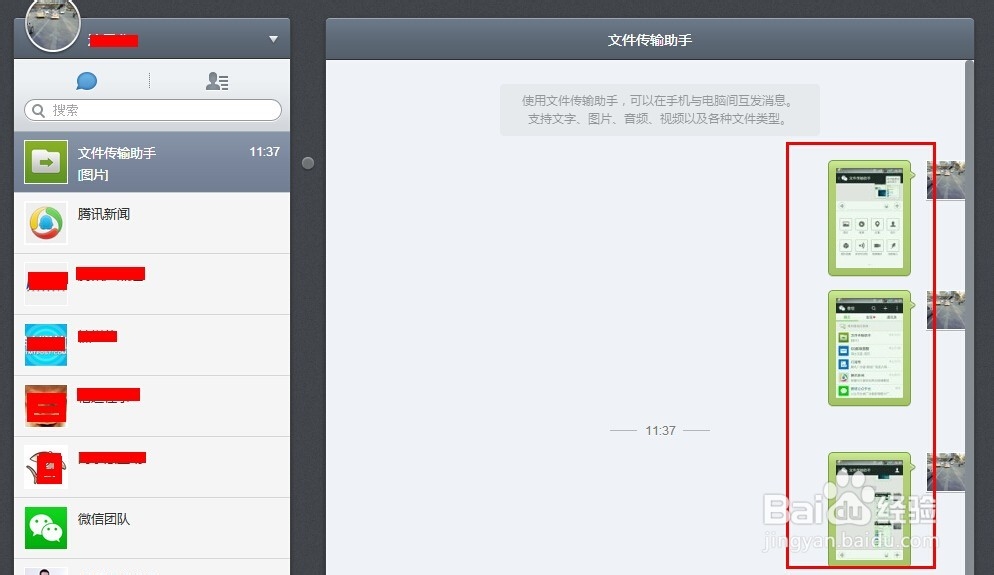Click the magnifier icon in the search box
The height and width of the screenshot is (575, 994).
point(39,110)
